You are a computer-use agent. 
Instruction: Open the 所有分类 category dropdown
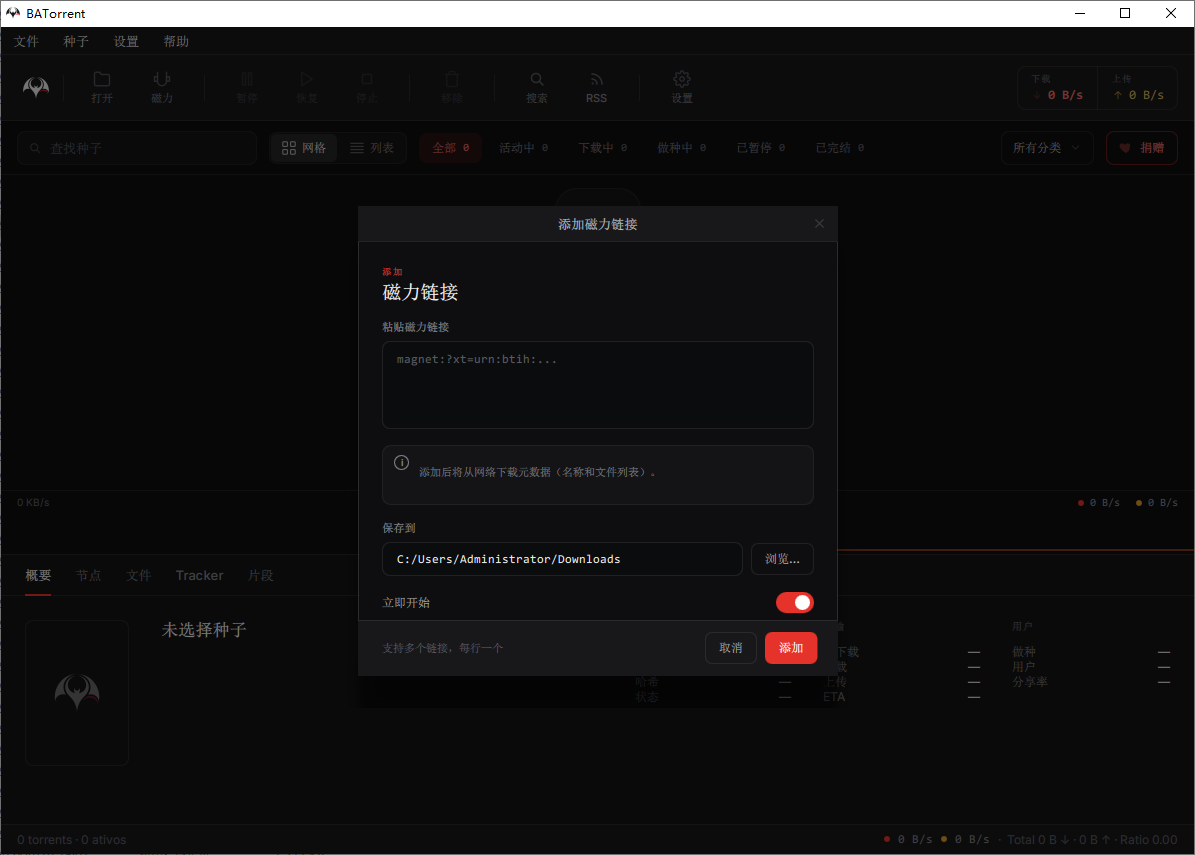pos(1046,148)
